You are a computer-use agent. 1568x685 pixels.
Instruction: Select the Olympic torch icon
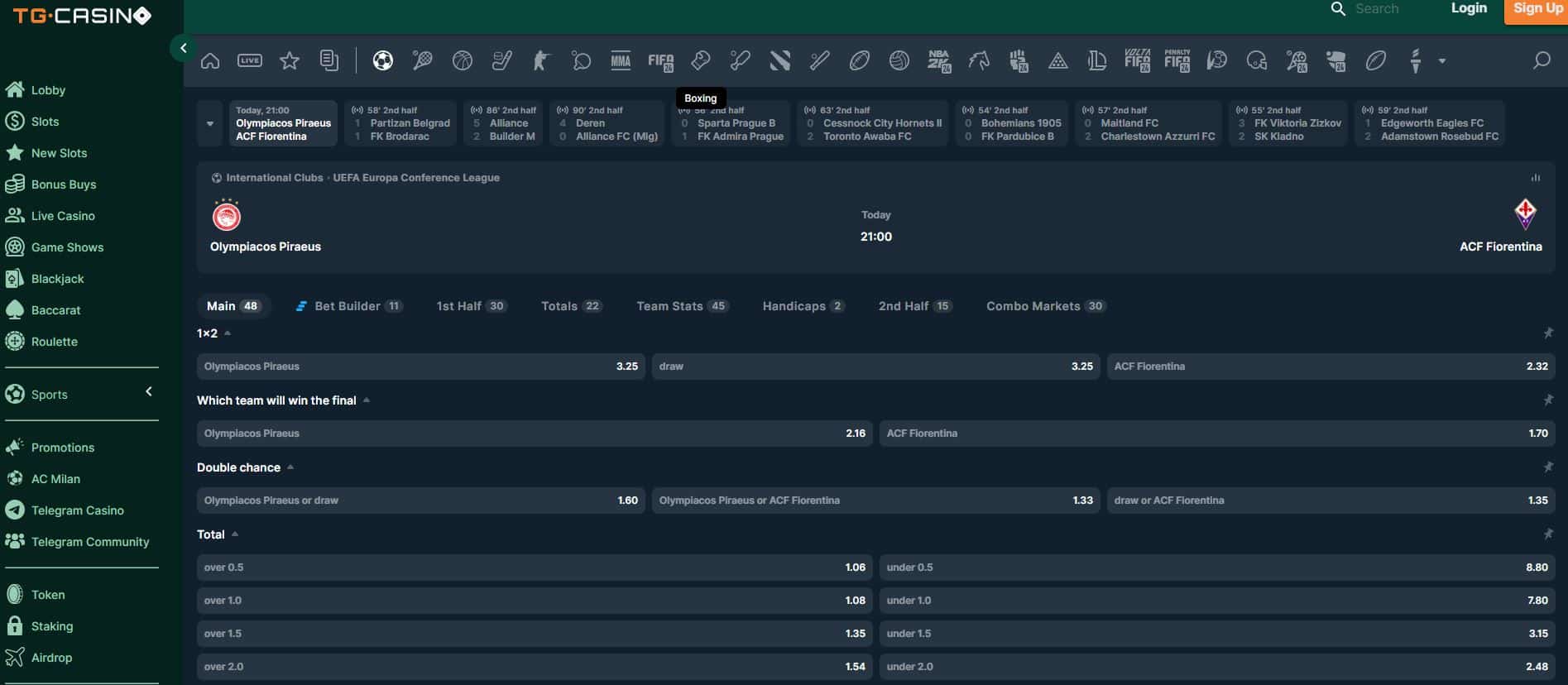click(1415, 60)
